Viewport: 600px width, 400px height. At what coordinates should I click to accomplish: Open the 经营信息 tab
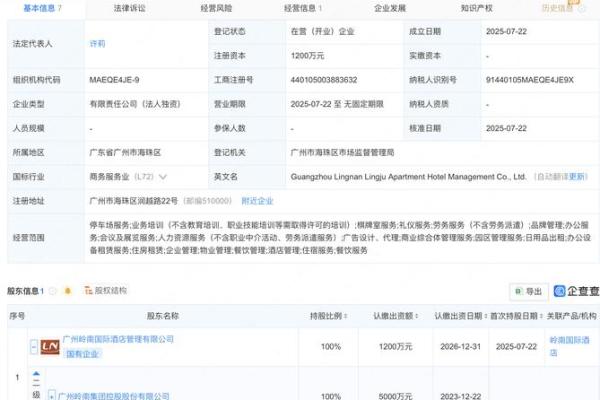[x=303, y=8]
